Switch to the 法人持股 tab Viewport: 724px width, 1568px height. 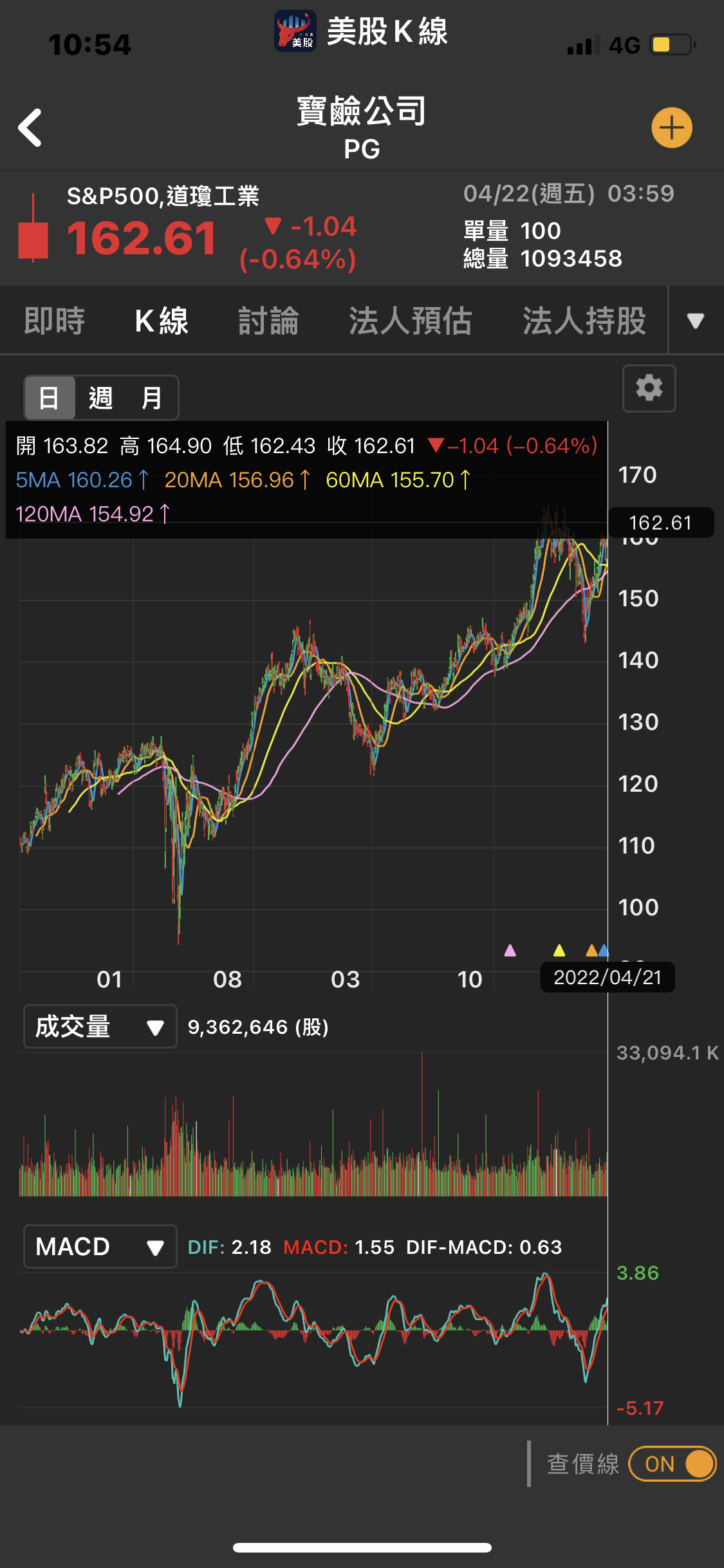coord(584,321)
